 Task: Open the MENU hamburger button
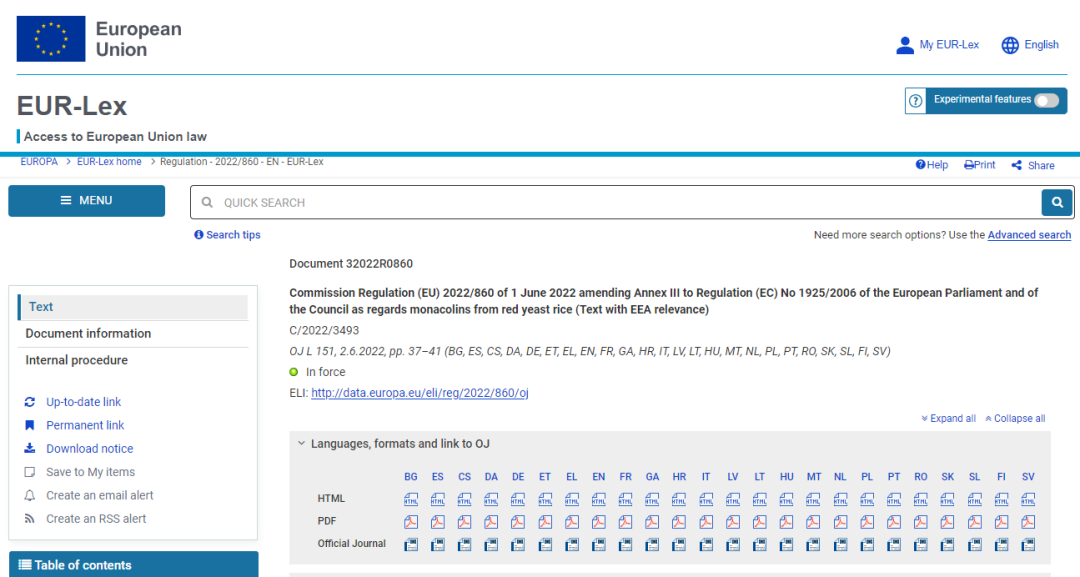[87, 201]
